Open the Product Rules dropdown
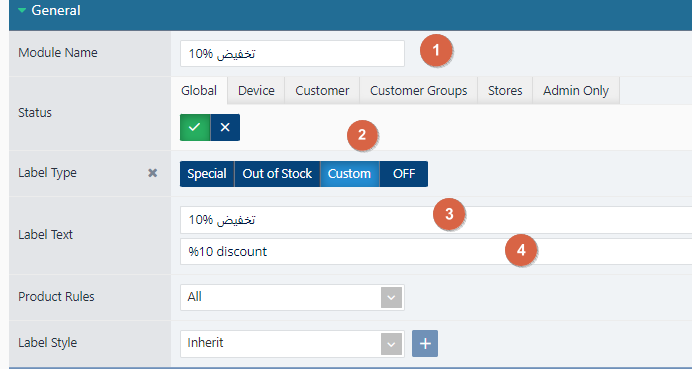 coord(292,297)
